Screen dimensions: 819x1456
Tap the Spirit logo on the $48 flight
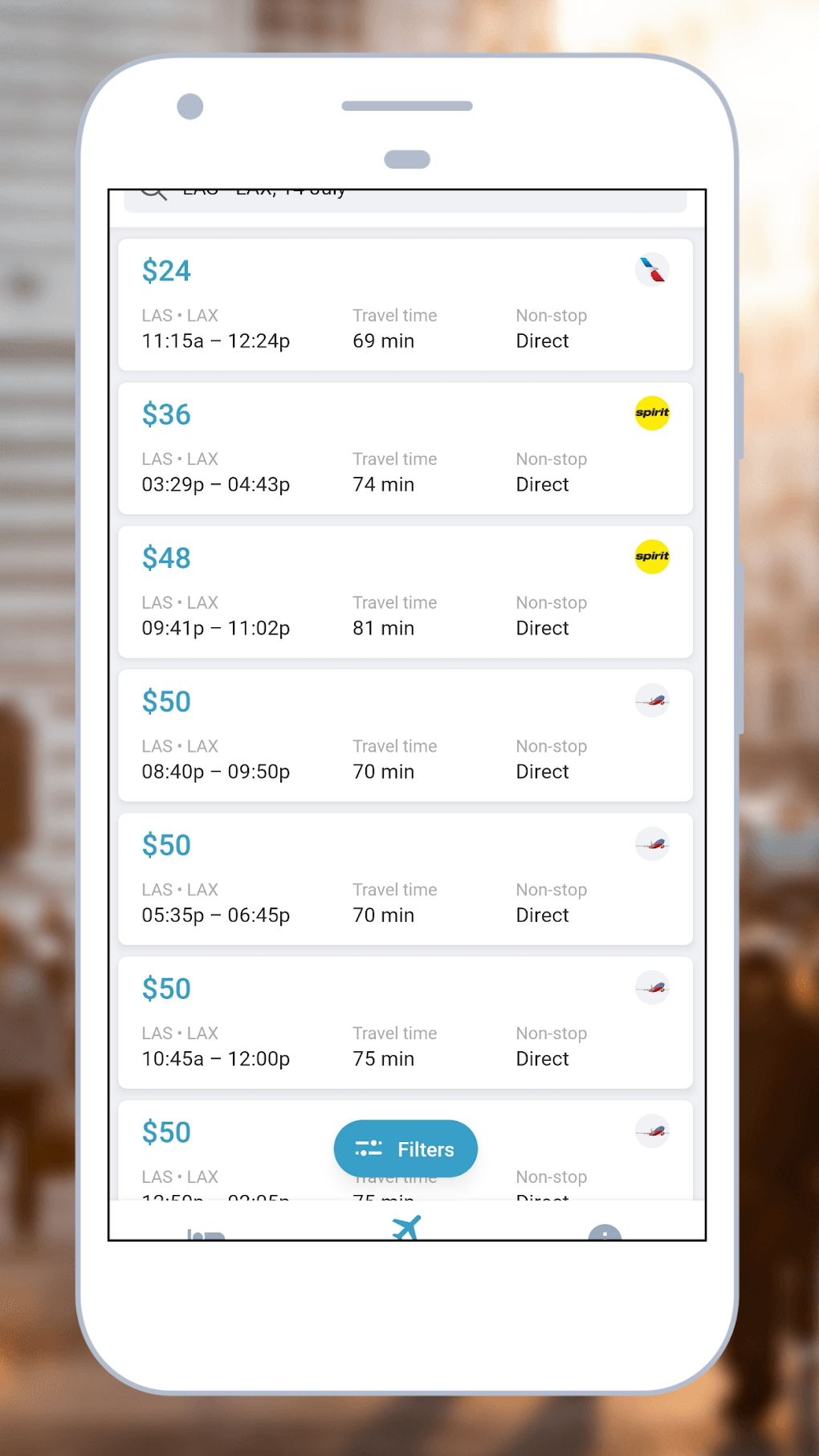point(652,557)
